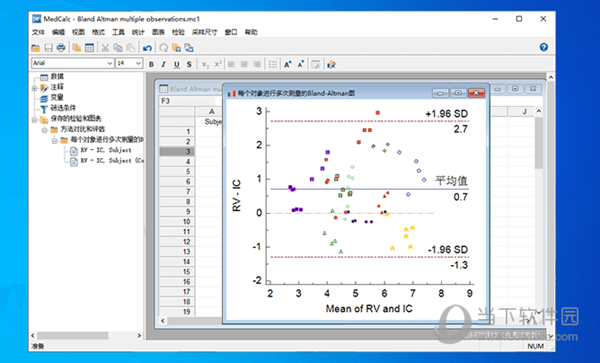Open the Arial font name dropdown
This screenshot has height=363, width=600.
pos(73,63)
